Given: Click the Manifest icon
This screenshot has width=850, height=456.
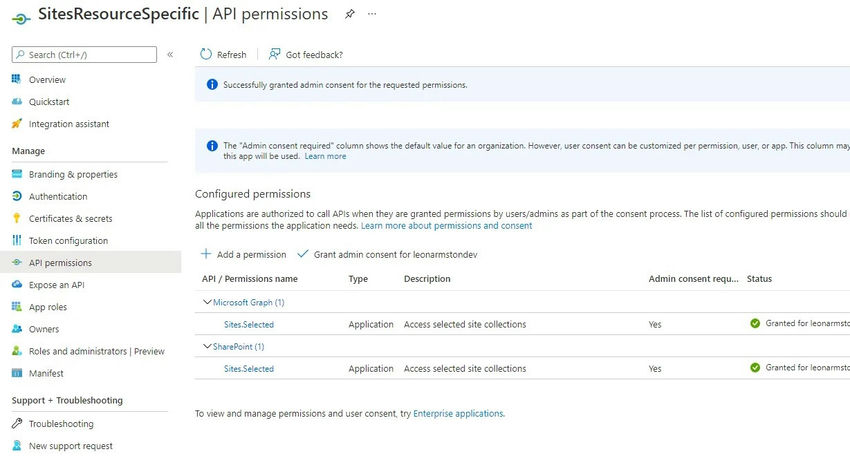Looking at the screenshot, I should coord(17,373).
